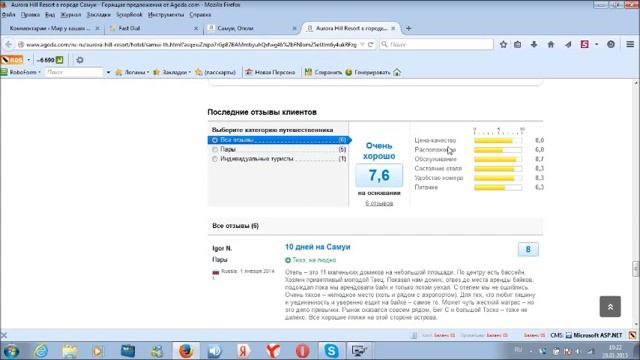
Task: Open the Файл menu
Action: (x=9, y=15)
